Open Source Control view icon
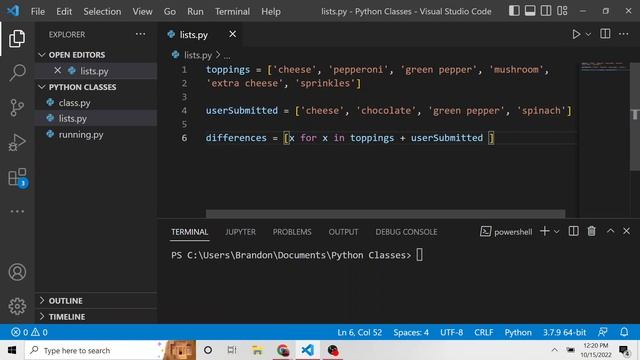Viewport: 640px width, 360px height. pyautogui.click(x=17, y=108)
